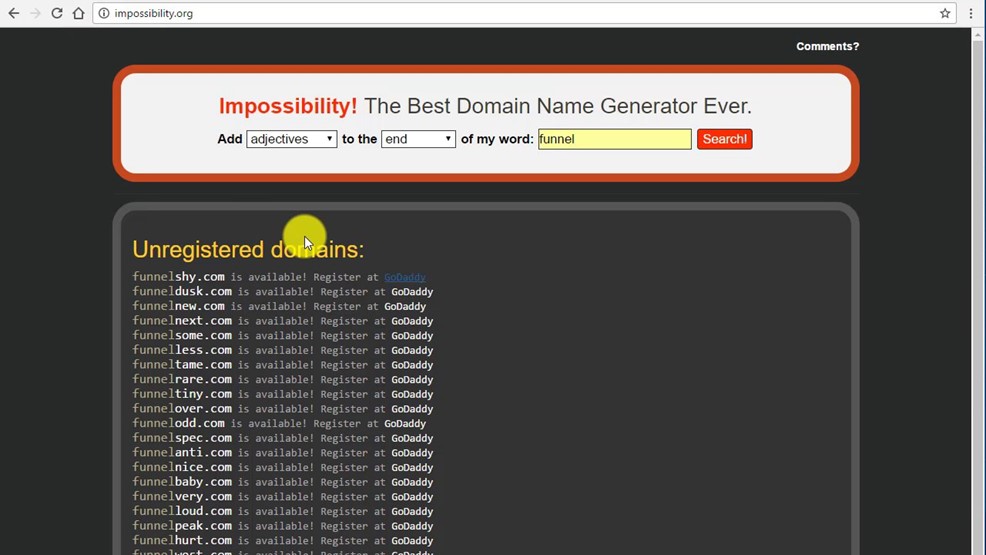Click the funnelless.com domain text

(x=182, y=350)
